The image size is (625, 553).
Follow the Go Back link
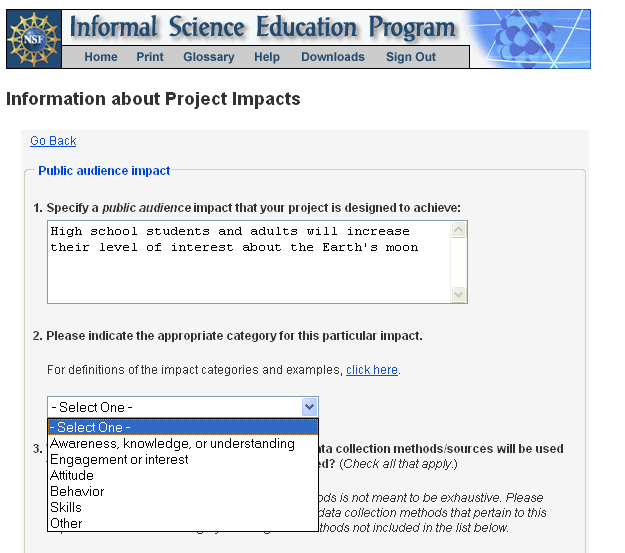pos(53,141)
